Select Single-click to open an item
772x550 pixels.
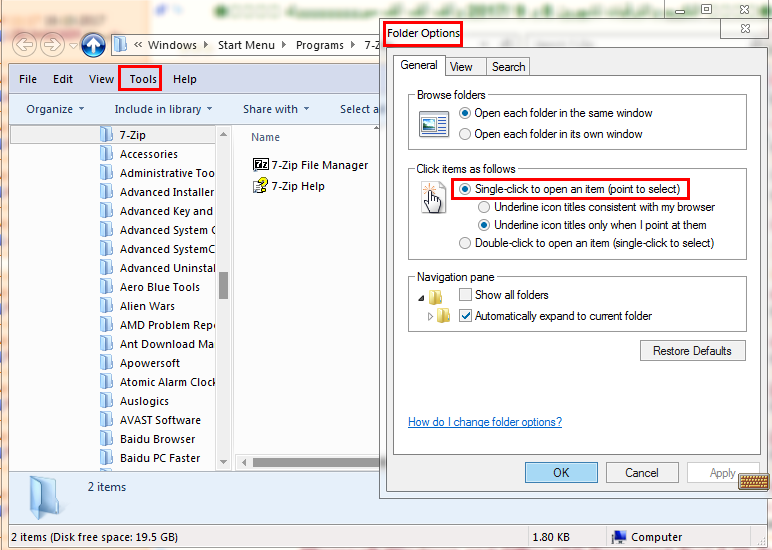464,189
